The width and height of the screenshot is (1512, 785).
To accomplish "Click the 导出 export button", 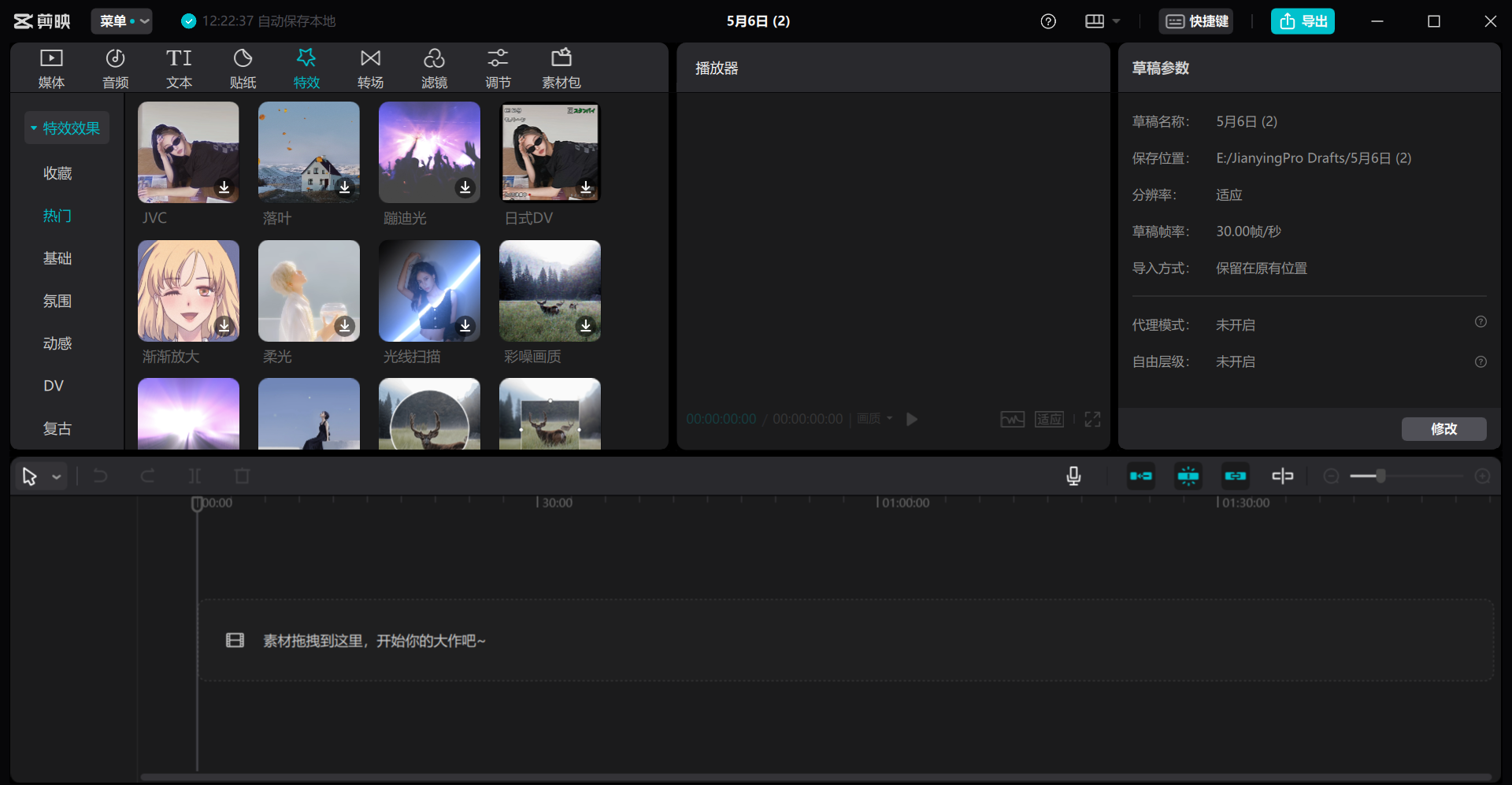I will click(x=1303, y=21).
